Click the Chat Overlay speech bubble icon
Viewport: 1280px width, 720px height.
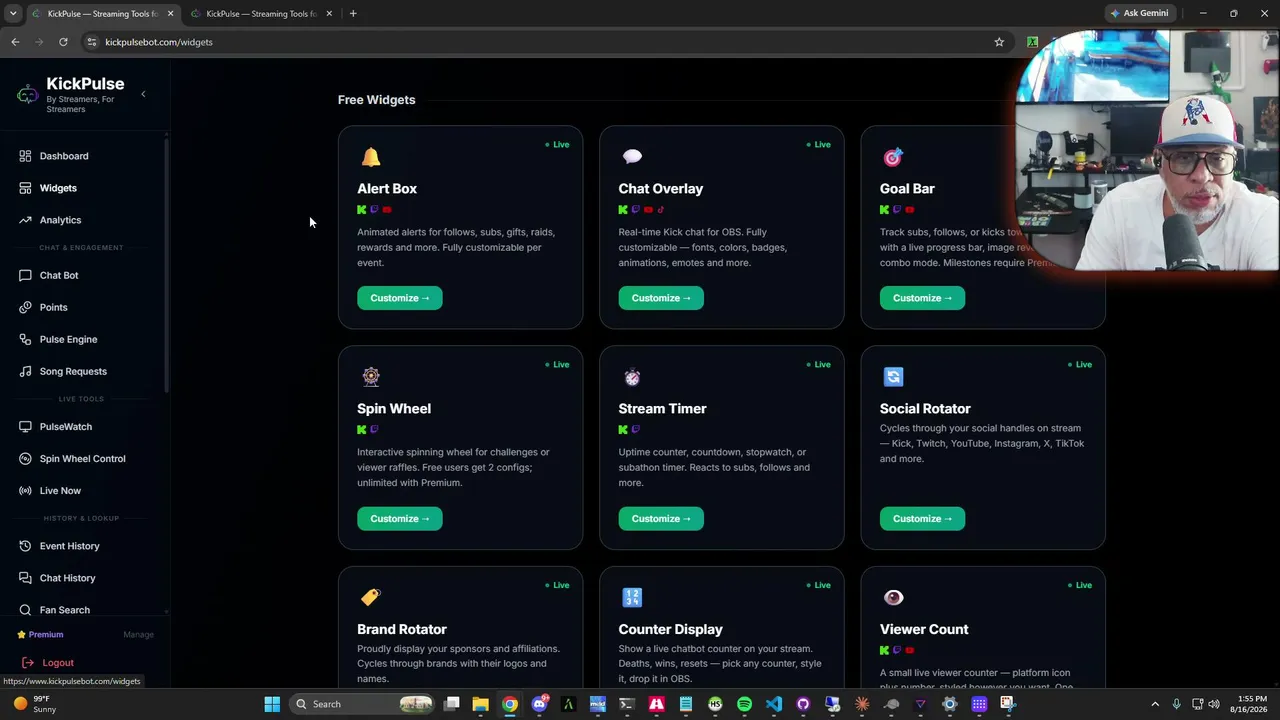click(632, 157)
